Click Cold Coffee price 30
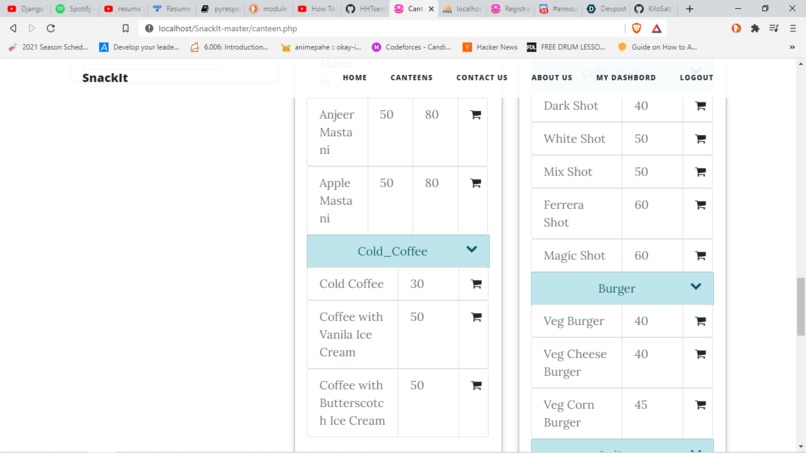Viewport: 806px width, 453px height. pos(417,284)
